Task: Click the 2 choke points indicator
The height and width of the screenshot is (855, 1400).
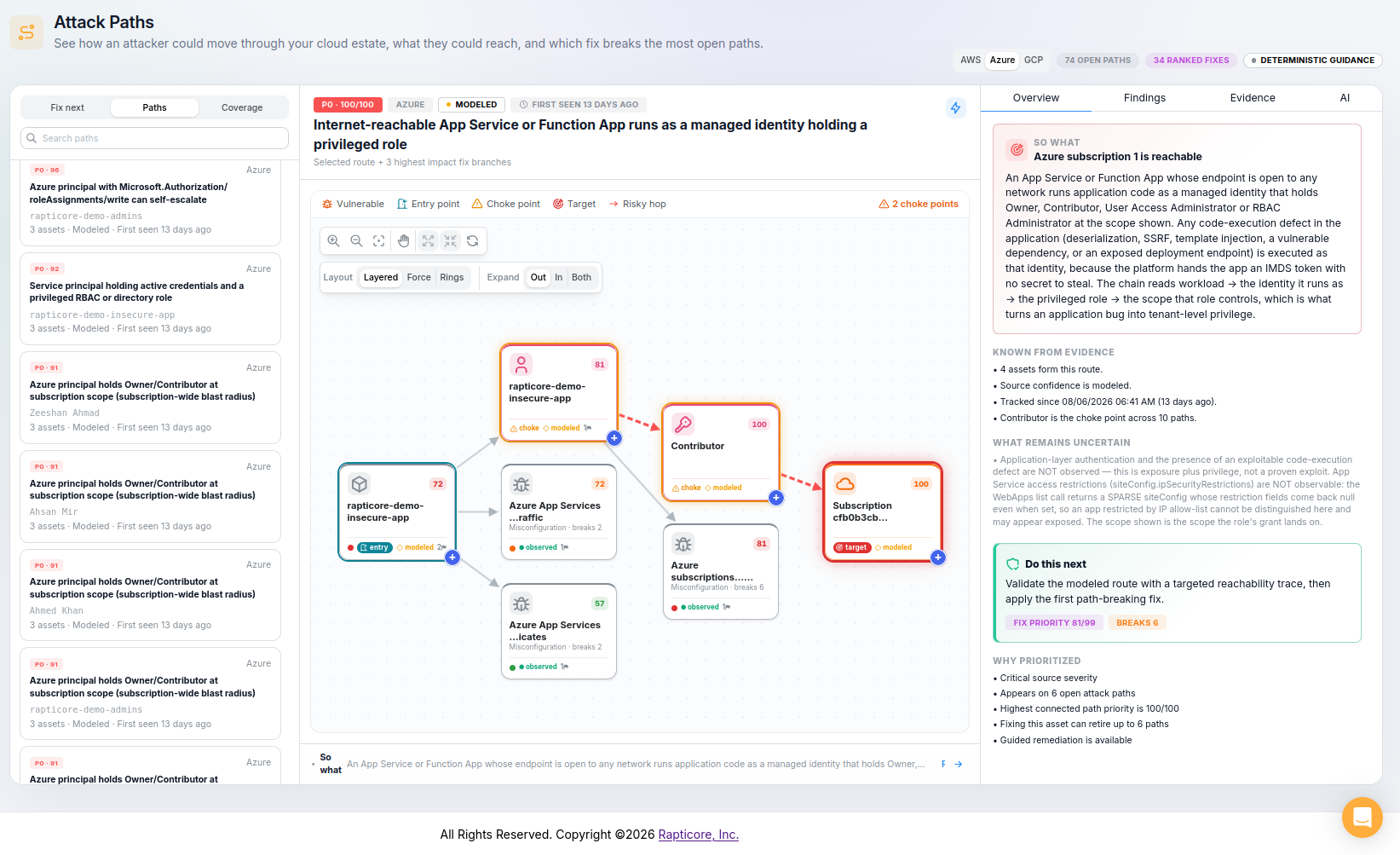Action: [x=919, y=205]
